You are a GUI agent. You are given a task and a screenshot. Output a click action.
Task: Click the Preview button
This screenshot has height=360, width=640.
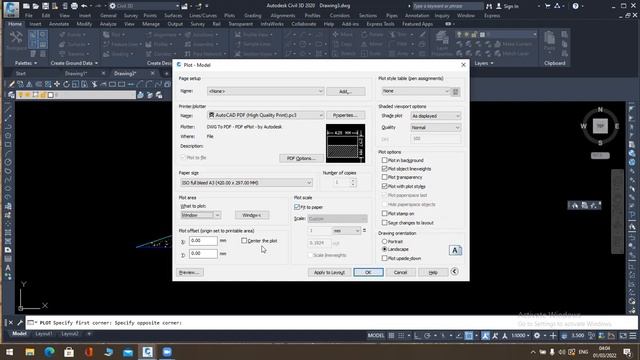[190, 272]
